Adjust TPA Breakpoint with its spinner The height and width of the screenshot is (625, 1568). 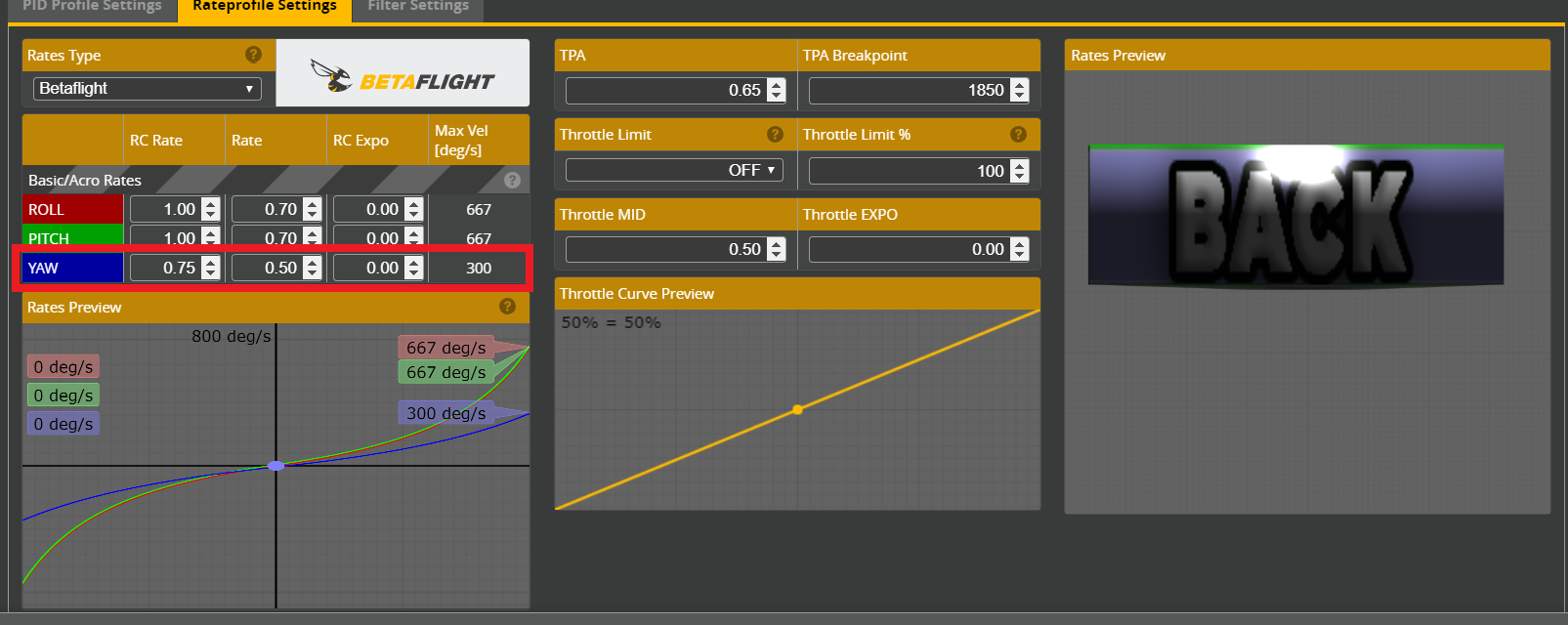coord(1020,90)
